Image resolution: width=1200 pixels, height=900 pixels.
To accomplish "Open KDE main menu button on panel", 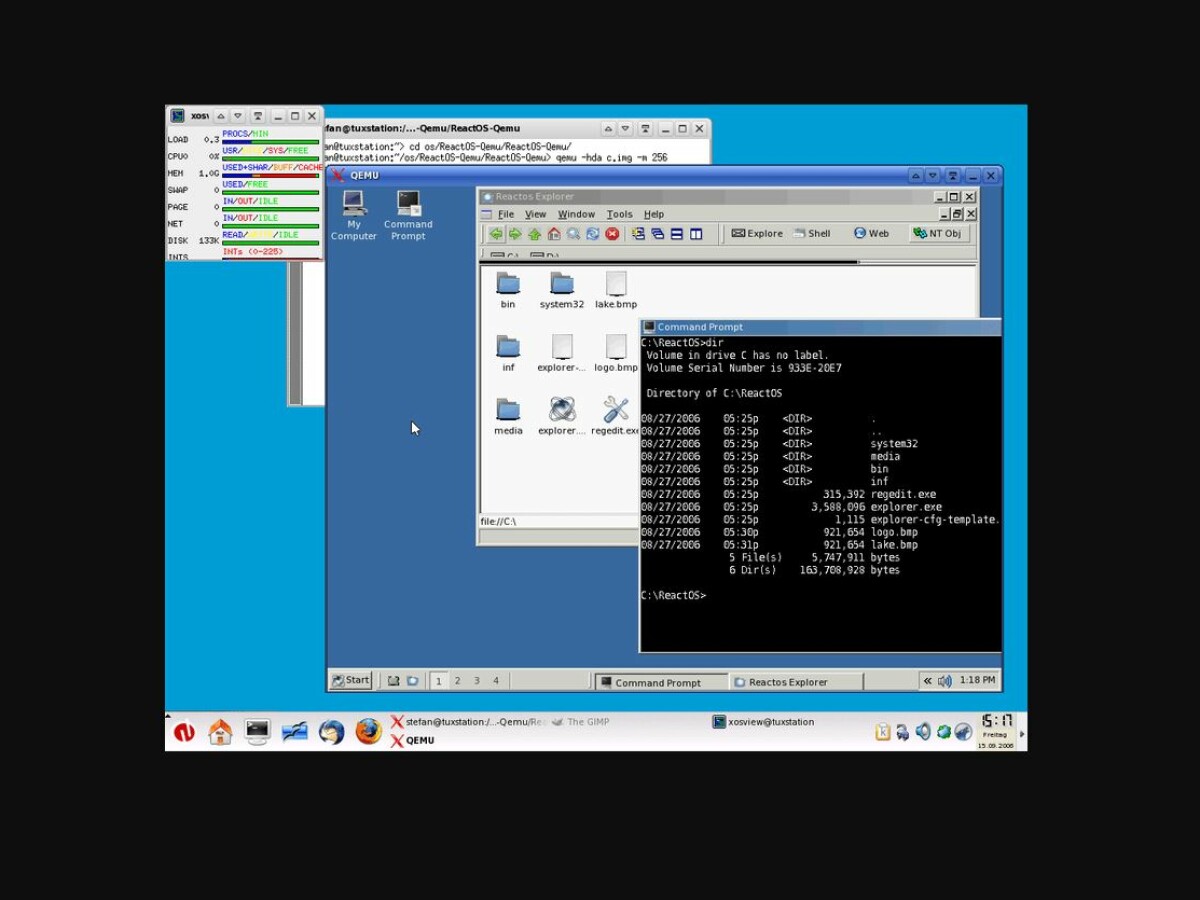I will (184, 732).
